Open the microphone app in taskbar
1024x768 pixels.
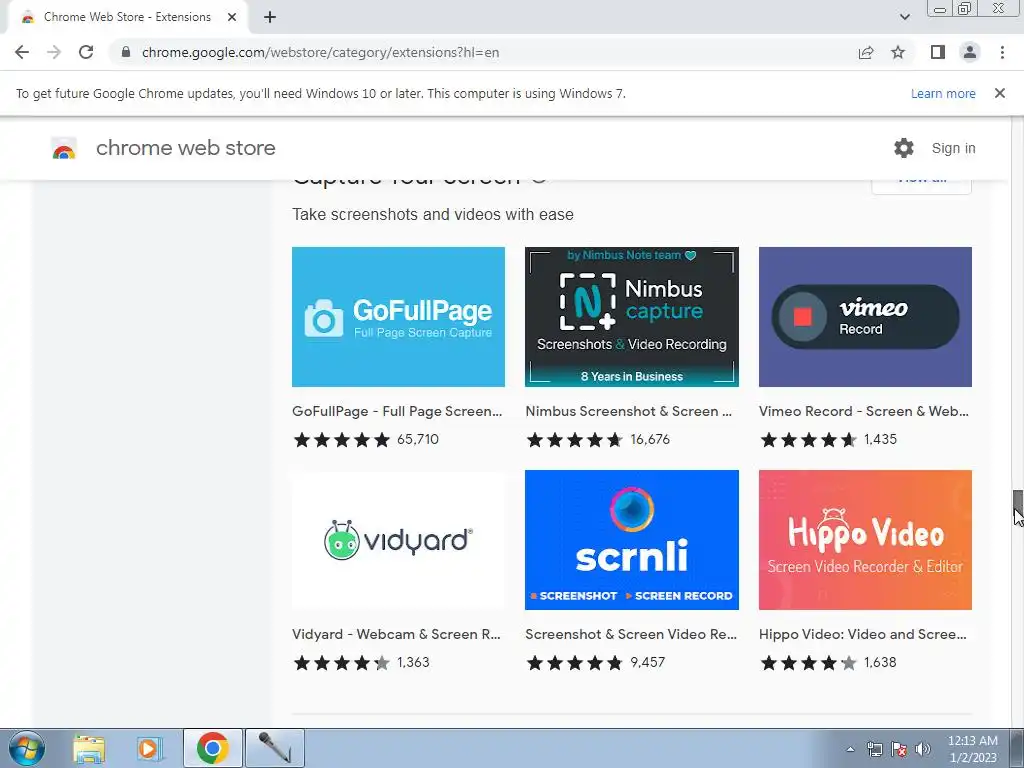click(274, 748)
